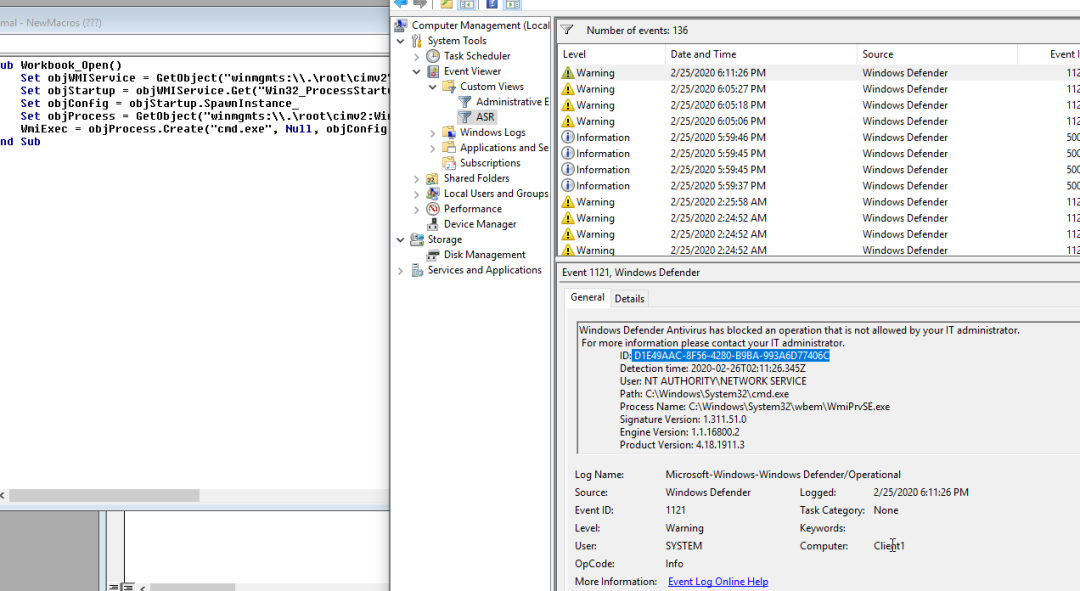This screenshot has height=591, width=1080.
Task: Switch to the Details tab
Action: point(629,298)
